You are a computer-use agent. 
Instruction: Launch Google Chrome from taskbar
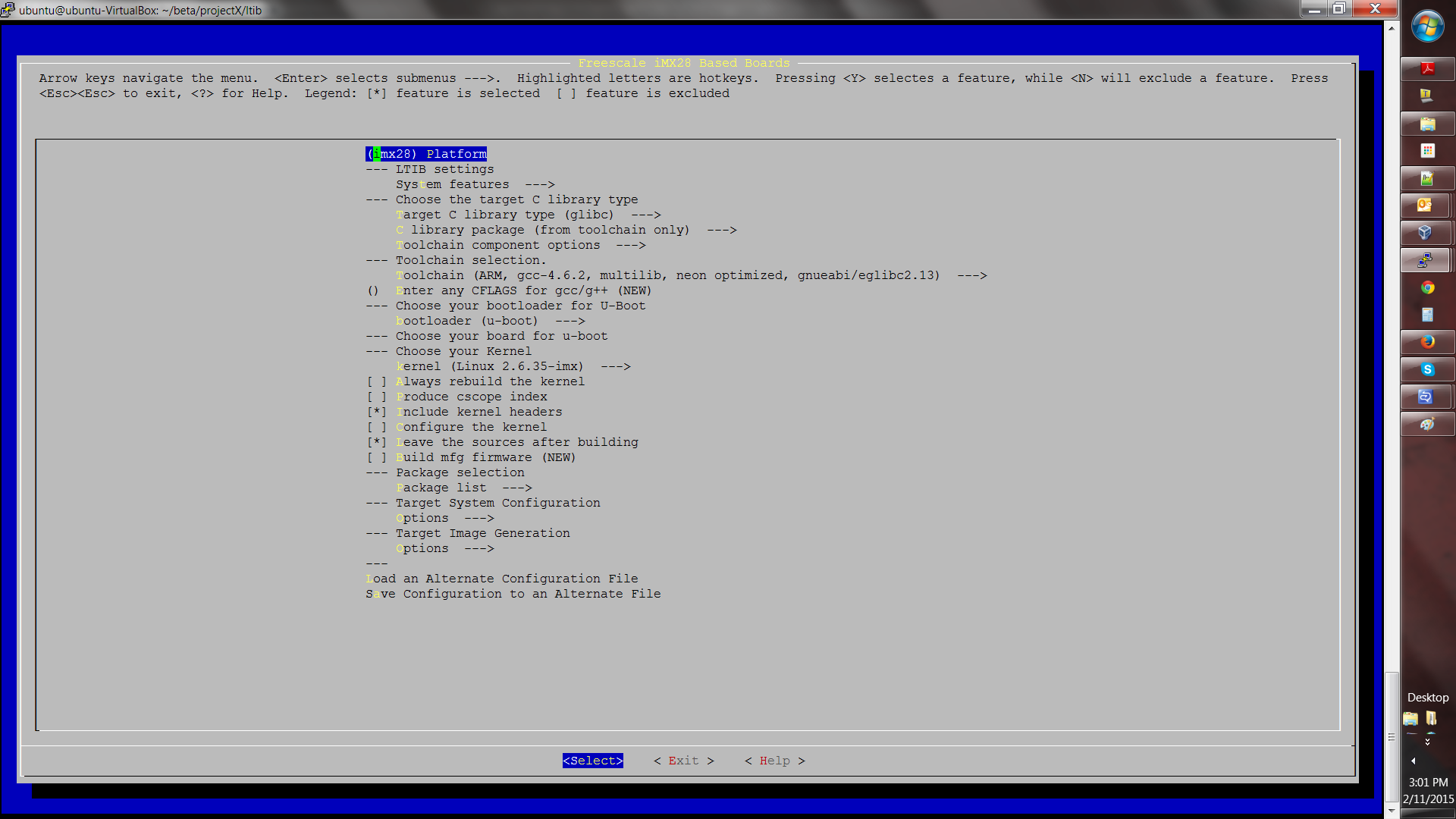[x=1427, y=287]
